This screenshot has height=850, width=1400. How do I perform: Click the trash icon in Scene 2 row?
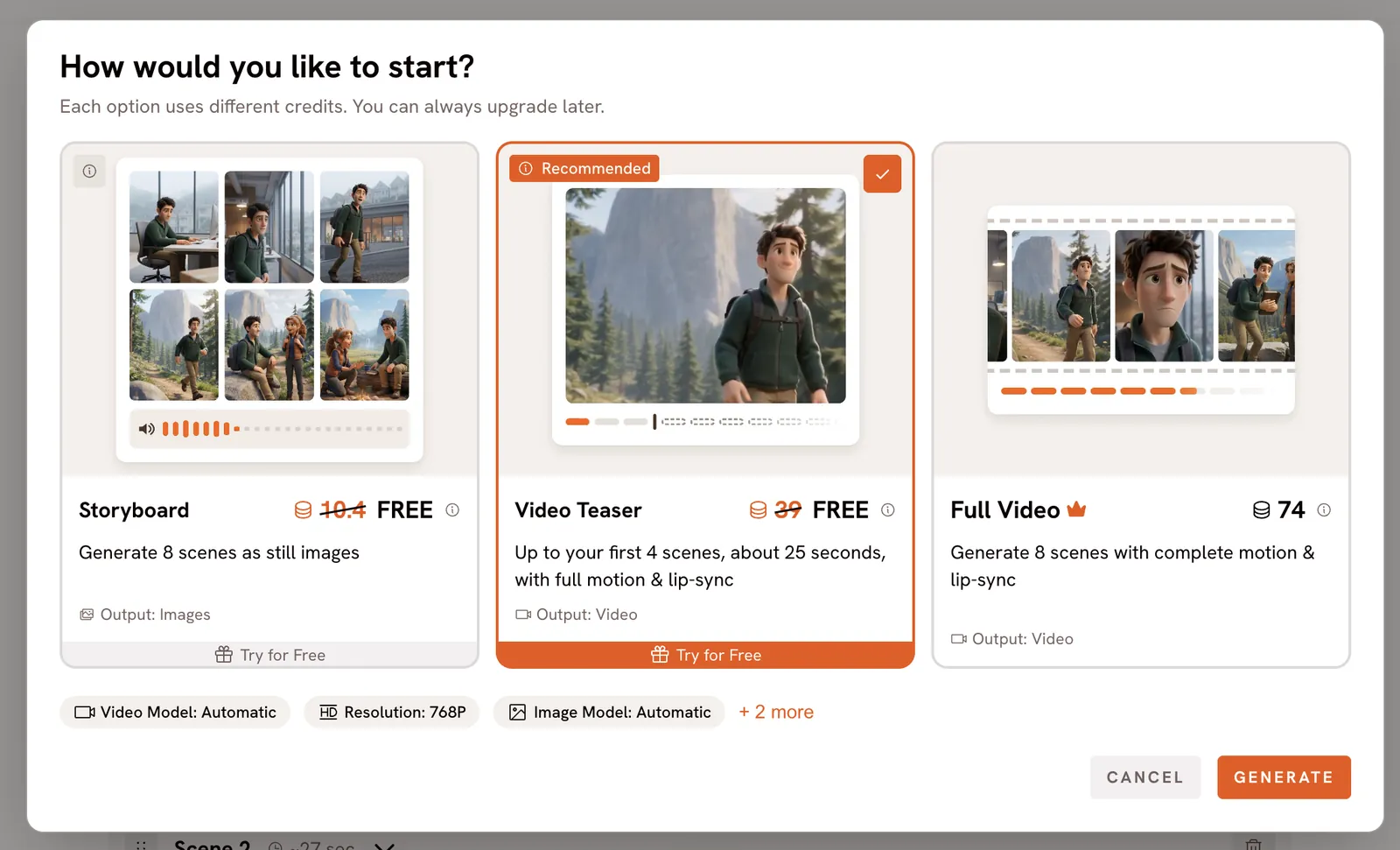coord(1253,845)
